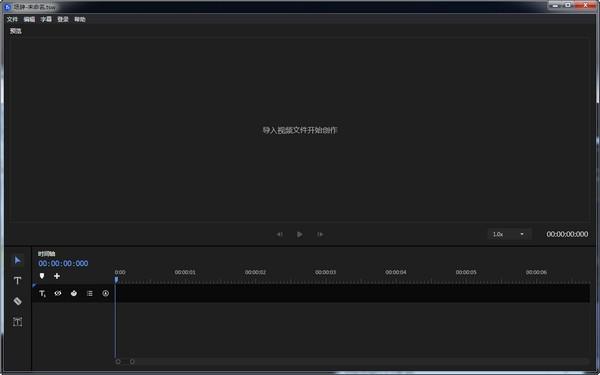Click the play button under preview
This screenshot has height=375, width=600.
click(300, 234)
